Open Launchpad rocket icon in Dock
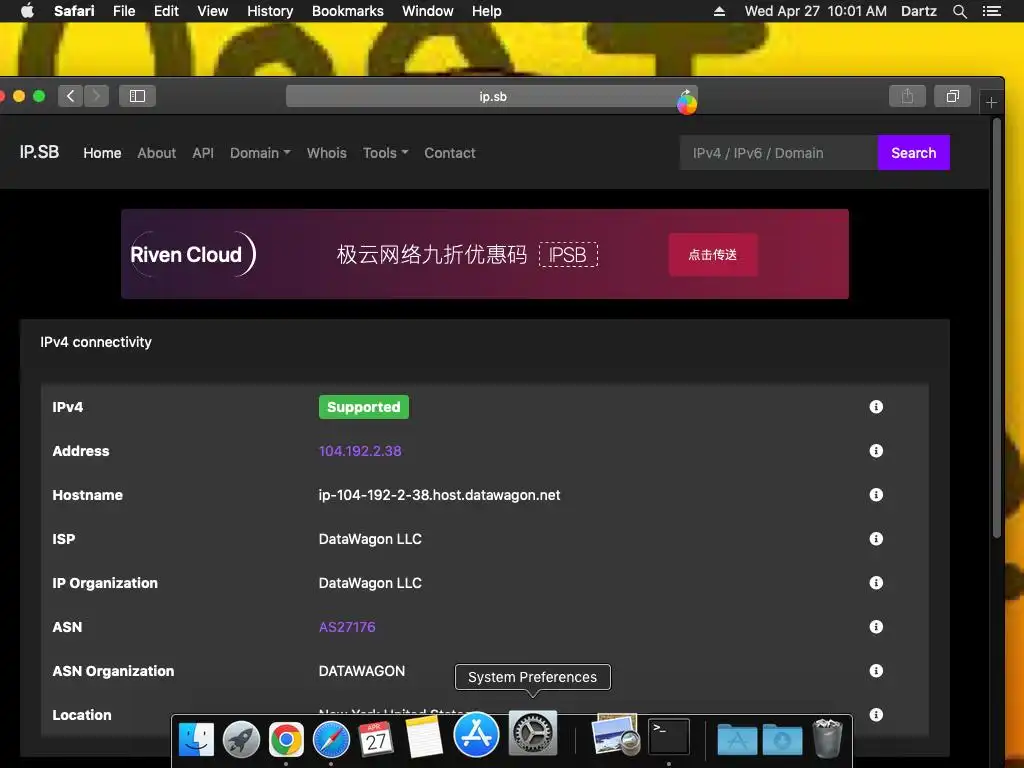Viewport: 1024px width, 768px height. click(241, 739)
